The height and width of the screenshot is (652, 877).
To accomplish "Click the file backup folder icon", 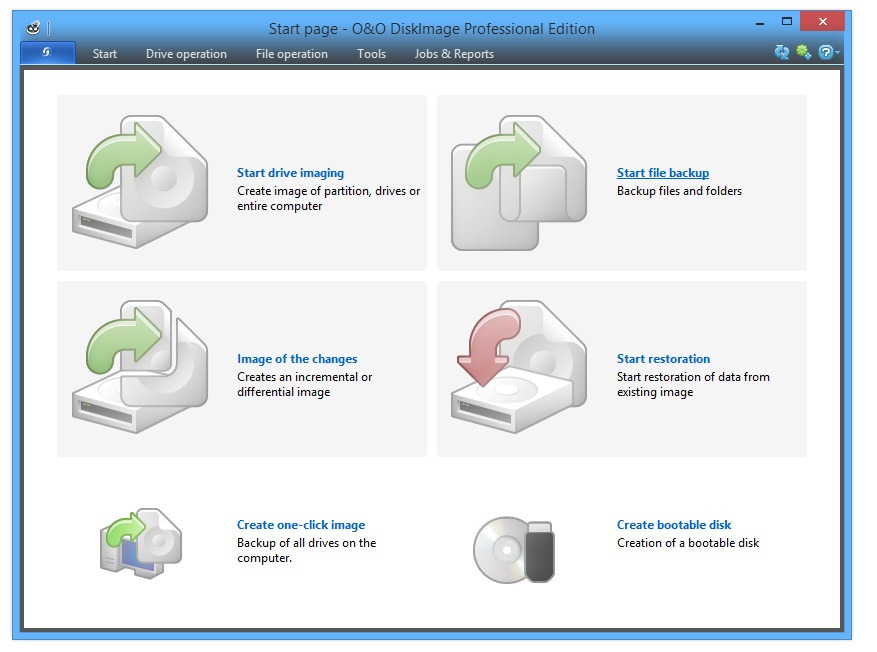I will pyautogui.click(x=519, y=182).
